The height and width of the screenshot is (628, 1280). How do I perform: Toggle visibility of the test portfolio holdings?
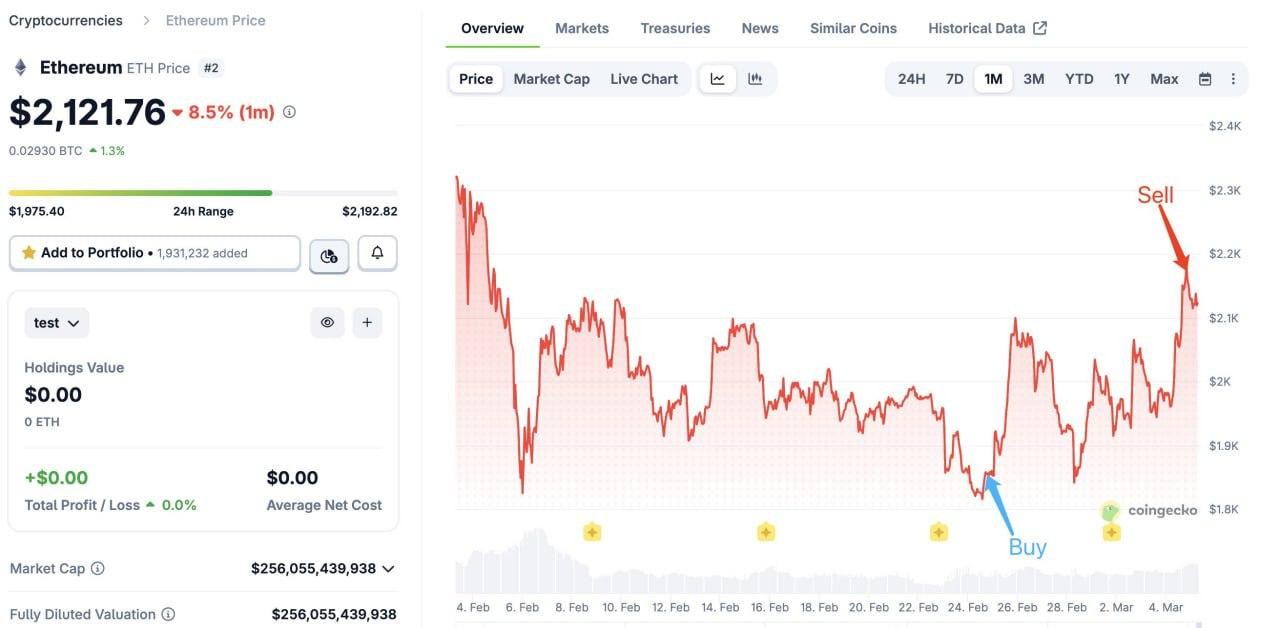point(327,322)
